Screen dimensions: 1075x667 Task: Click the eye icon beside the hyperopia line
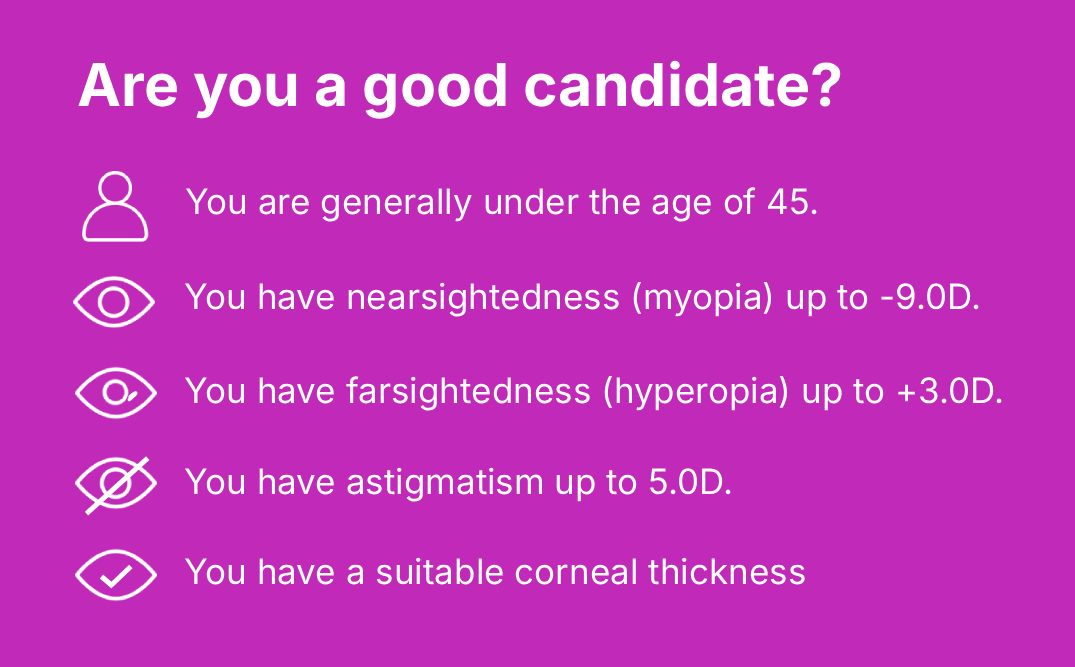tap(116, 392)
